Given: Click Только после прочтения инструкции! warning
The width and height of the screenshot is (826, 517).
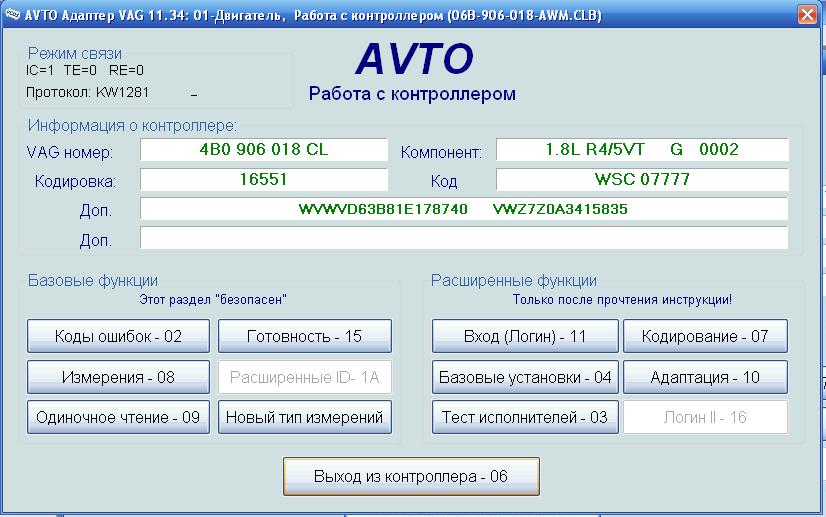Looking at the screenshot, I should pos(622,299).
